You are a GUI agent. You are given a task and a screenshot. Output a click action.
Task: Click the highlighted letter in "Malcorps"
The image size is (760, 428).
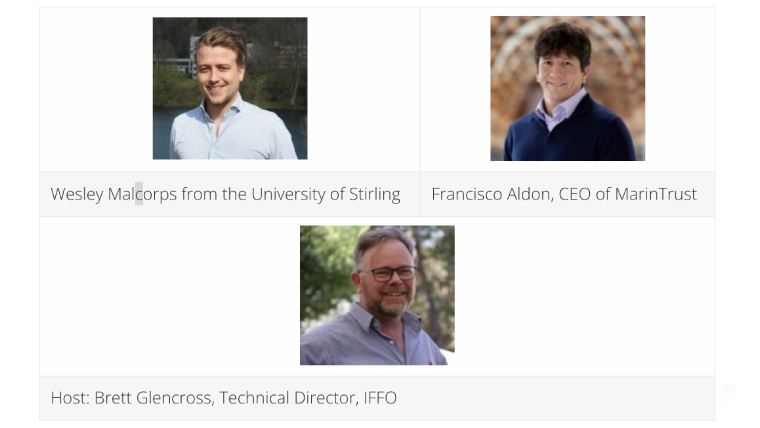(x=139, y=194)
